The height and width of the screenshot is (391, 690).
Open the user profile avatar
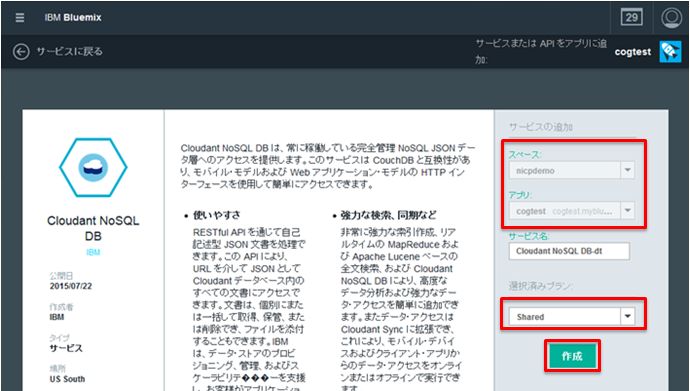672,18
